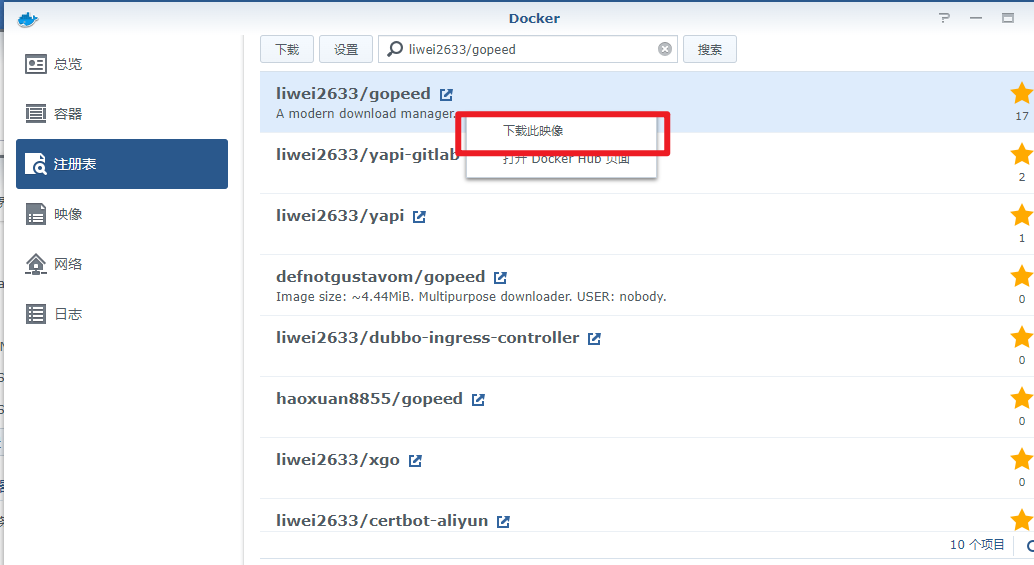This screenshot has height=565, width=1034.
Task: Click the 'Image size: ~4.44MiB' description text
Action: click(x=471, y=297)
